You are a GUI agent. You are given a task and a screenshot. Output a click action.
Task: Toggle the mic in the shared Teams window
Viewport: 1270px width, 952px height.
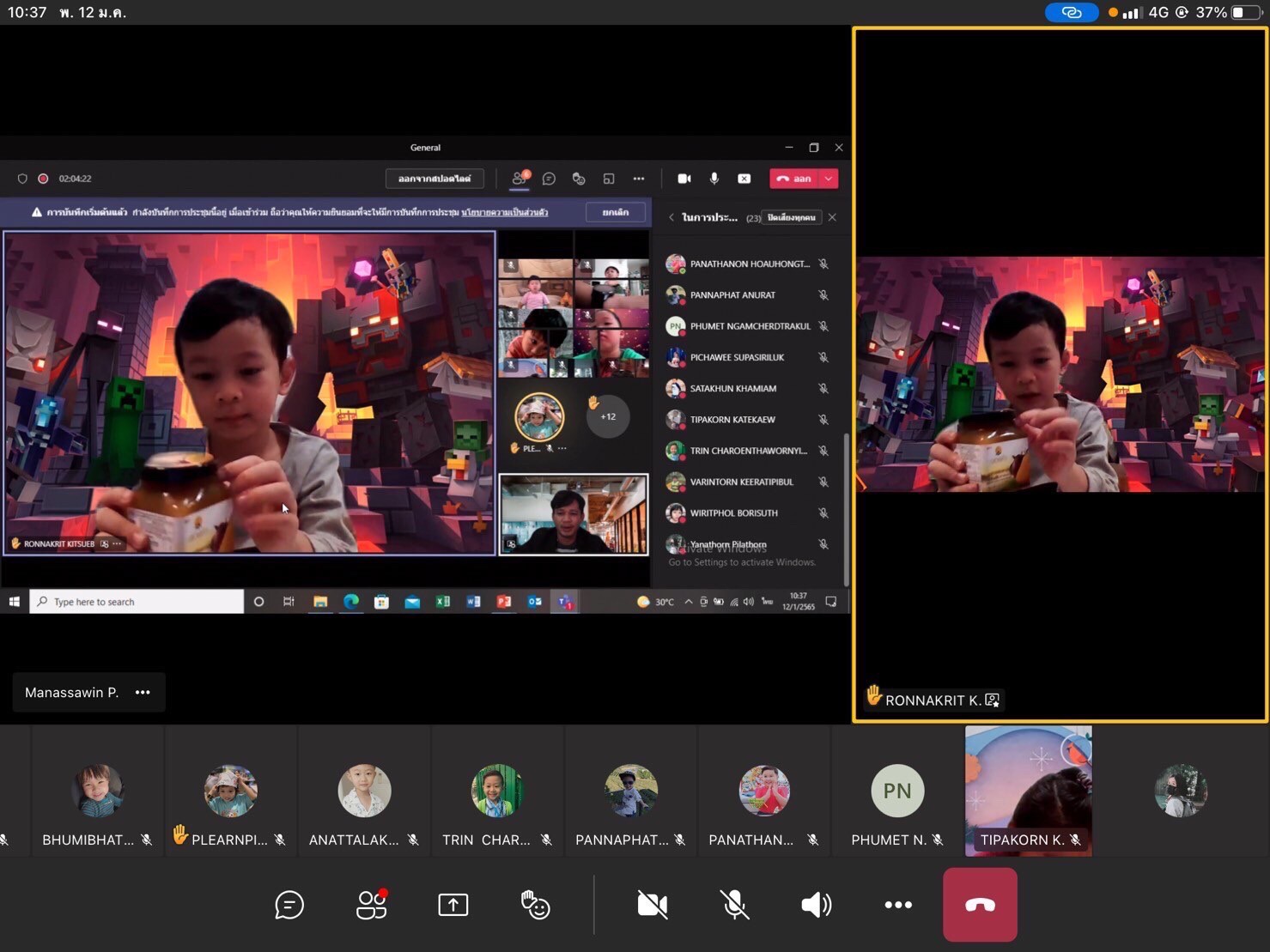tap(714, 179)
